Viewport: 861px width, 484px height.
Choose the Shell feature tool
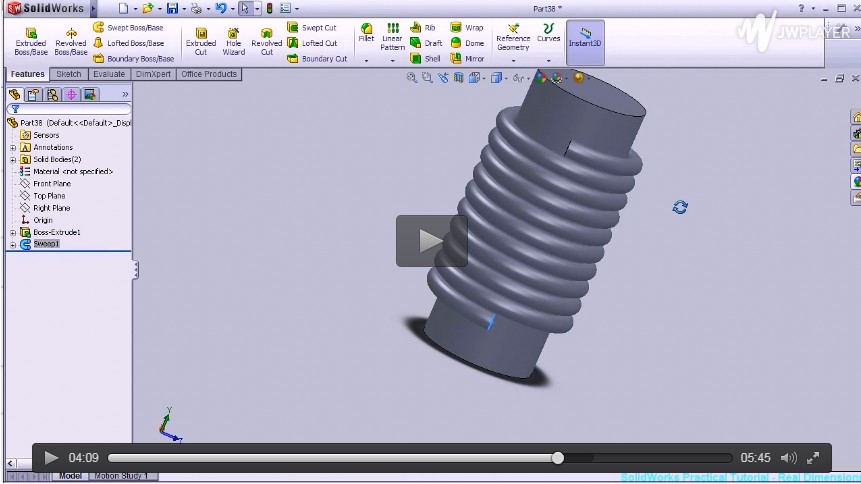[425, 59]
